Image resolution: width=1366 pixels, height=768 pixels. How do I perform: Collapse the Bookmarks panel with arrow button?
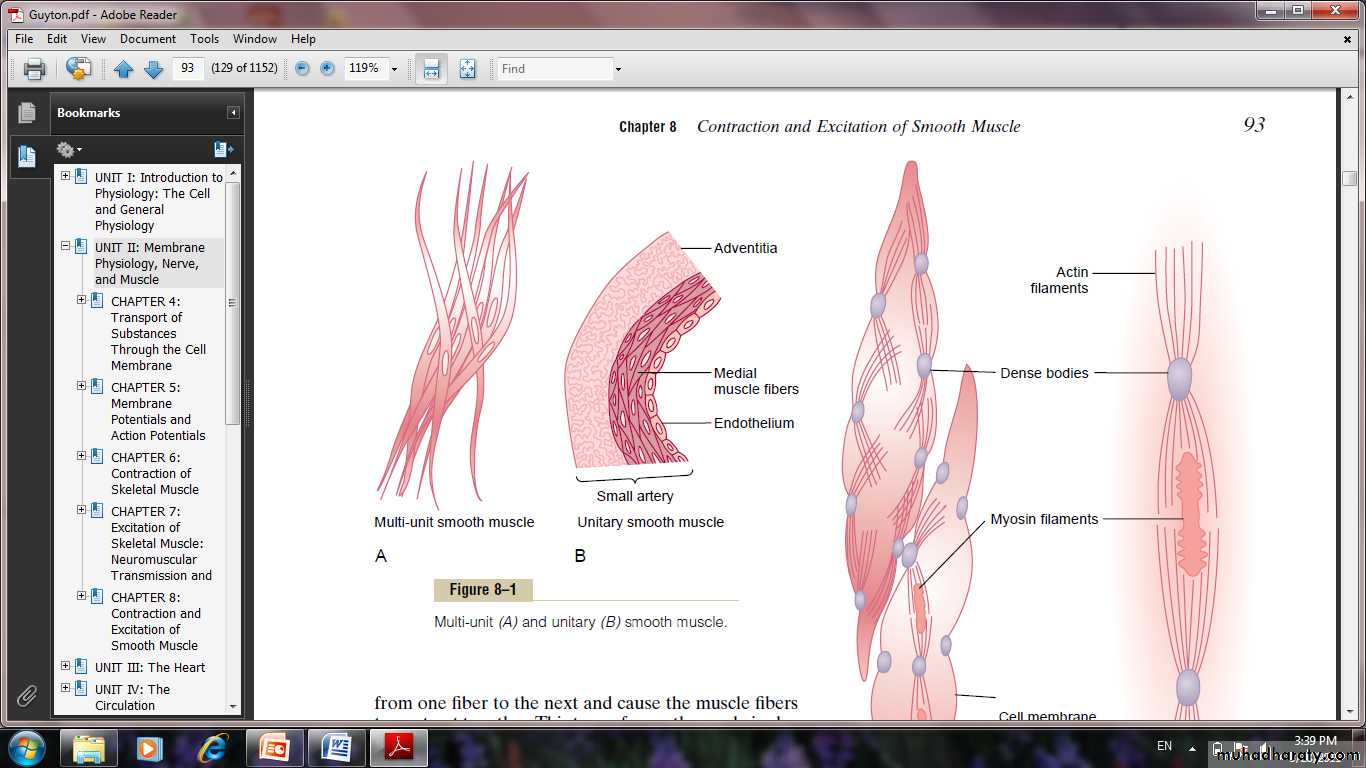[x=233, y=113]
